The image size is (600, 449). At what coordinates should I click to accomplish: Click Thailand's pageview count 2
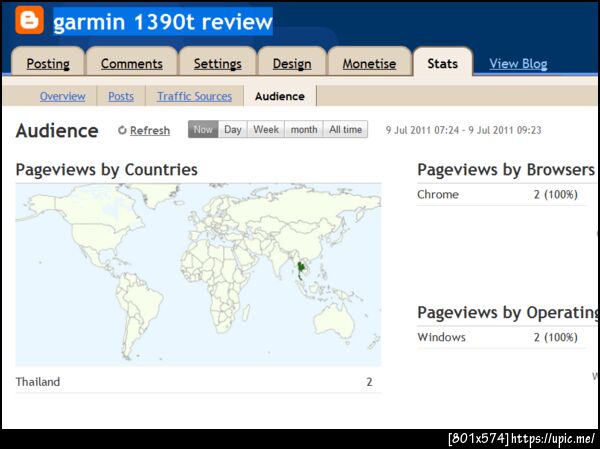369,382
